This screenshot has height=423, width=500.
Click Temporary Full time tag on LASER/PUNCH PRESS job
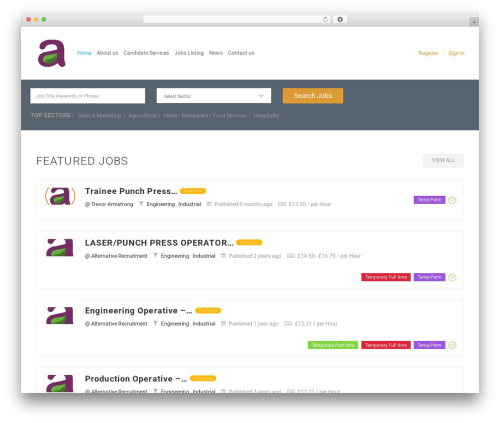[x=386, y=277]
